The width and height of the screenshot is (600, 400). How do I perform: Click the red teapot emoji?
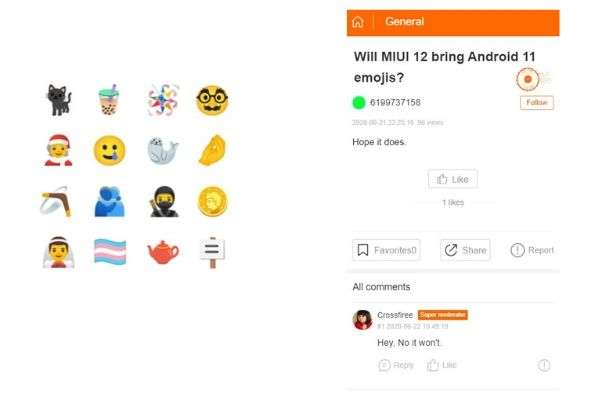163,252
